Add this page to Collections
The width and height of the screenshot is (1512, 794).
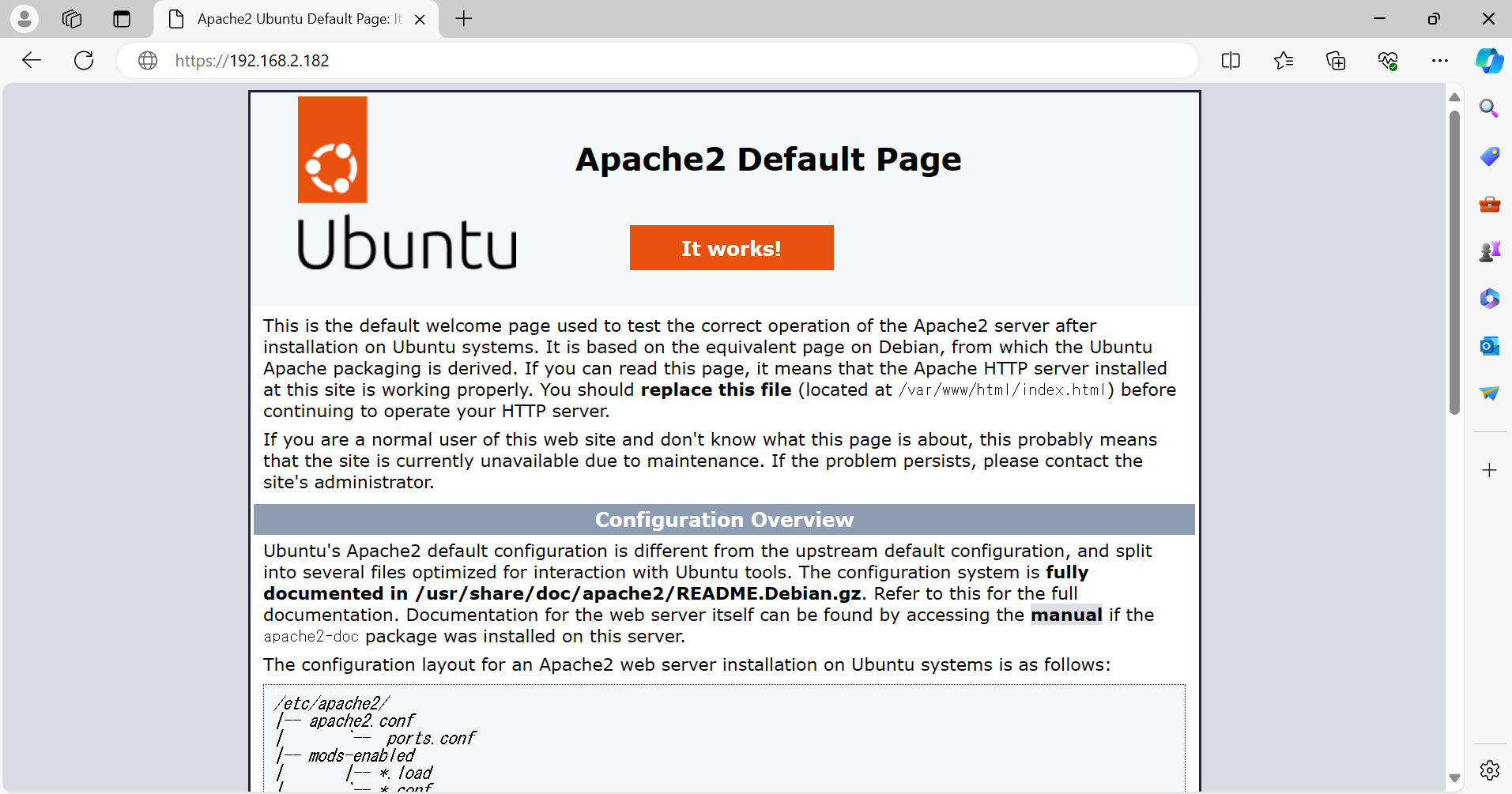click(x=1336, y=60)
